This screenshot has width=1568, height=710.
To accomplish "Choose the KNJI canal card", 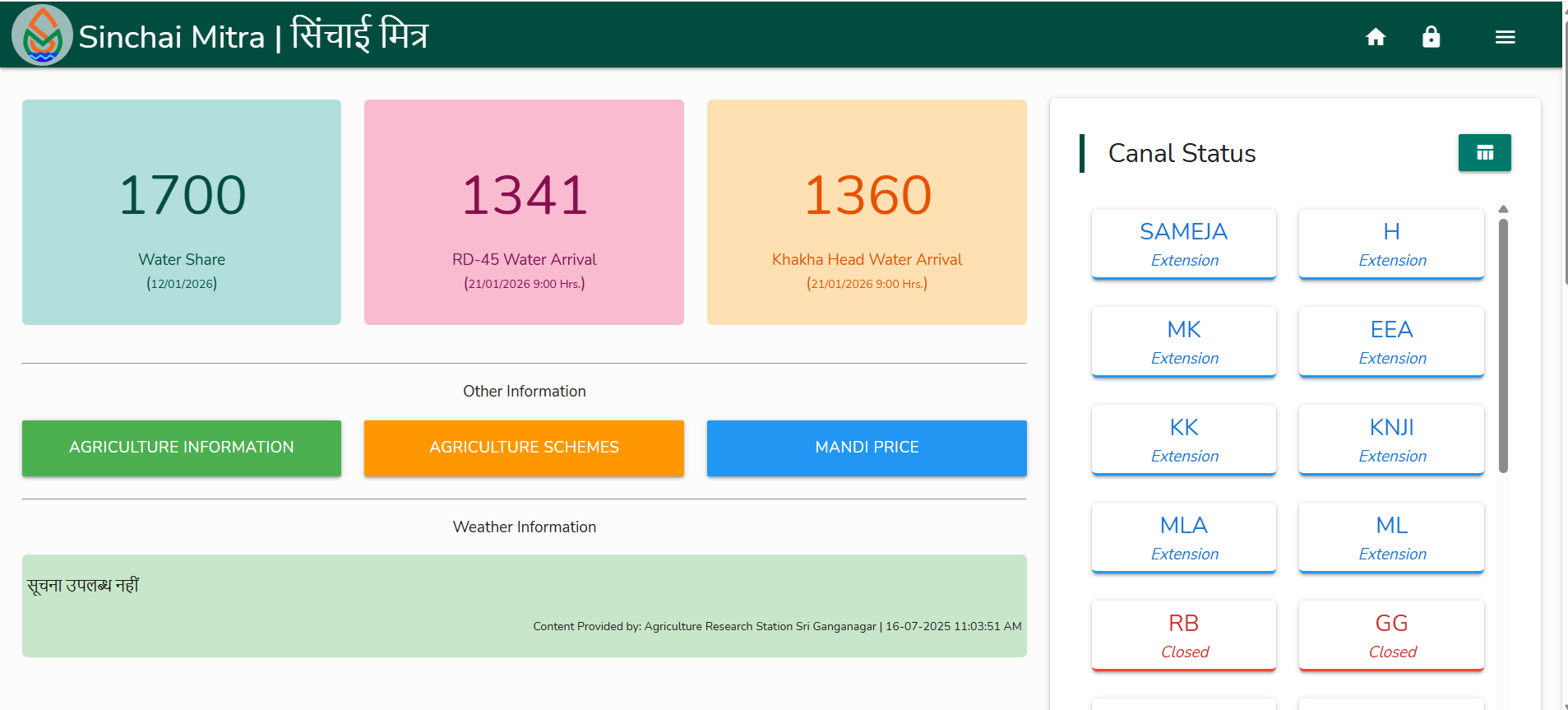I will pyautogui.click(x=1391, y=440).
